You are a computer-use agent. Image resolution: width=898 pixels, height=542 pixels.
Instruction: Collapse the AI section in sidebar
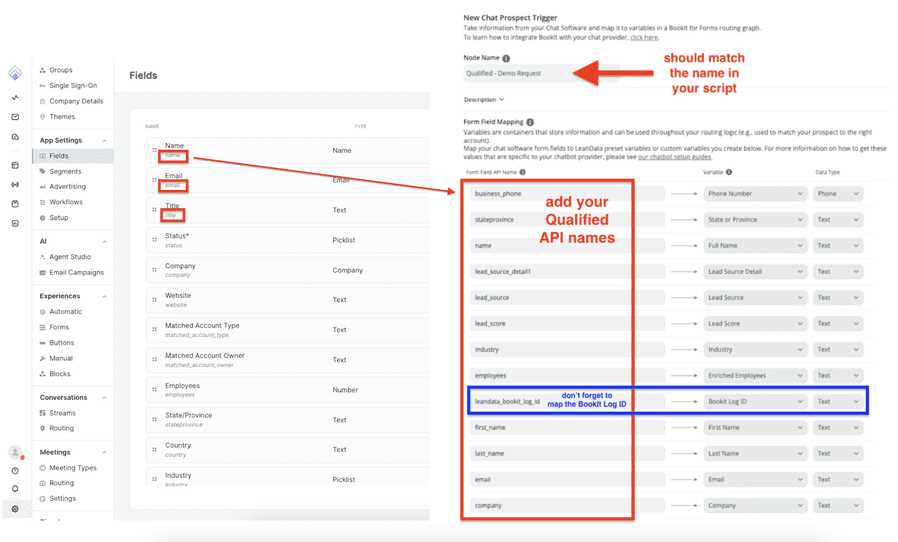coord(104,242)
